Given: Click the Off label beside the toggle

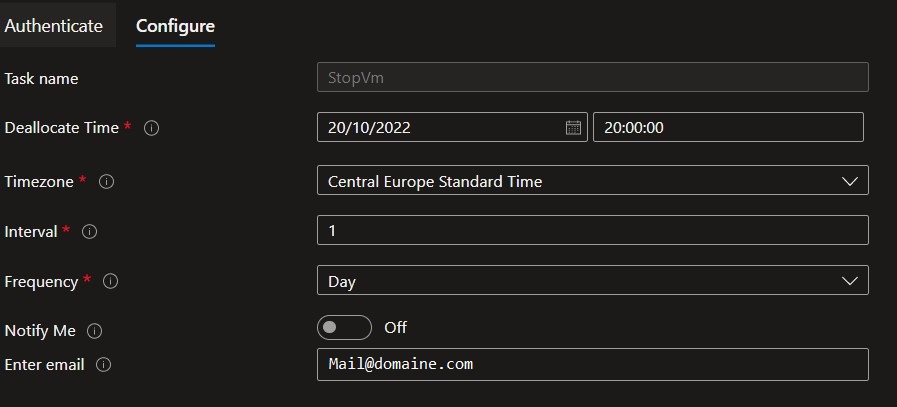Looking at the screenshot, I should [x=395, y=328].
